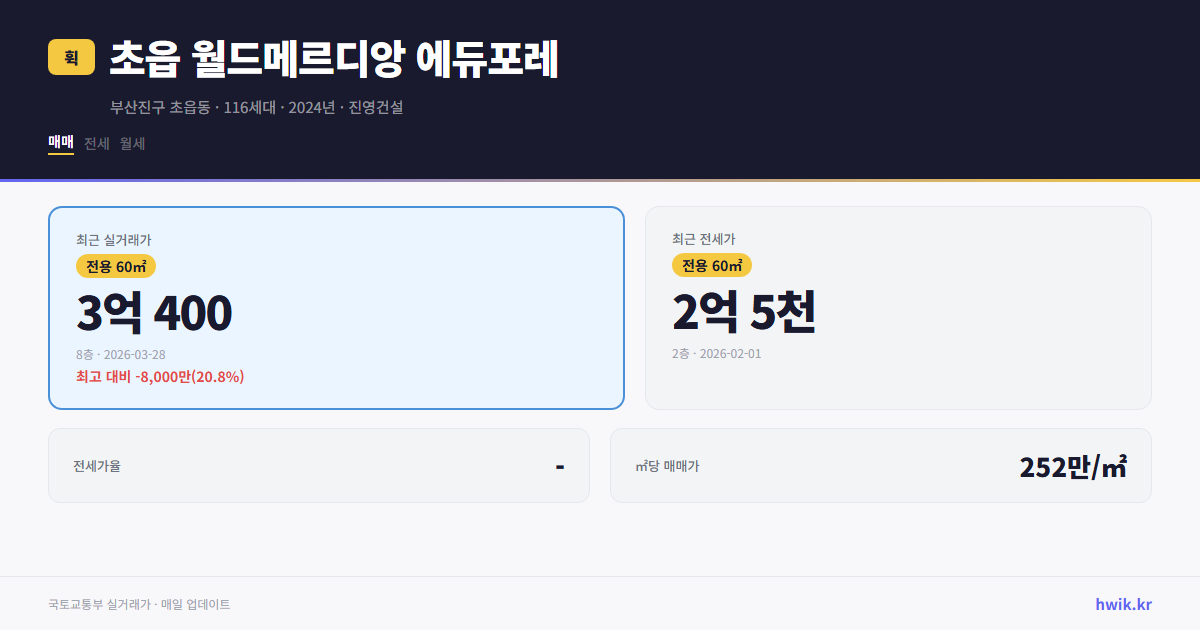Select the 전용 60㎡ badge on jeonse card
This screenshot has height=630, width=1200.
pos(711,265)
